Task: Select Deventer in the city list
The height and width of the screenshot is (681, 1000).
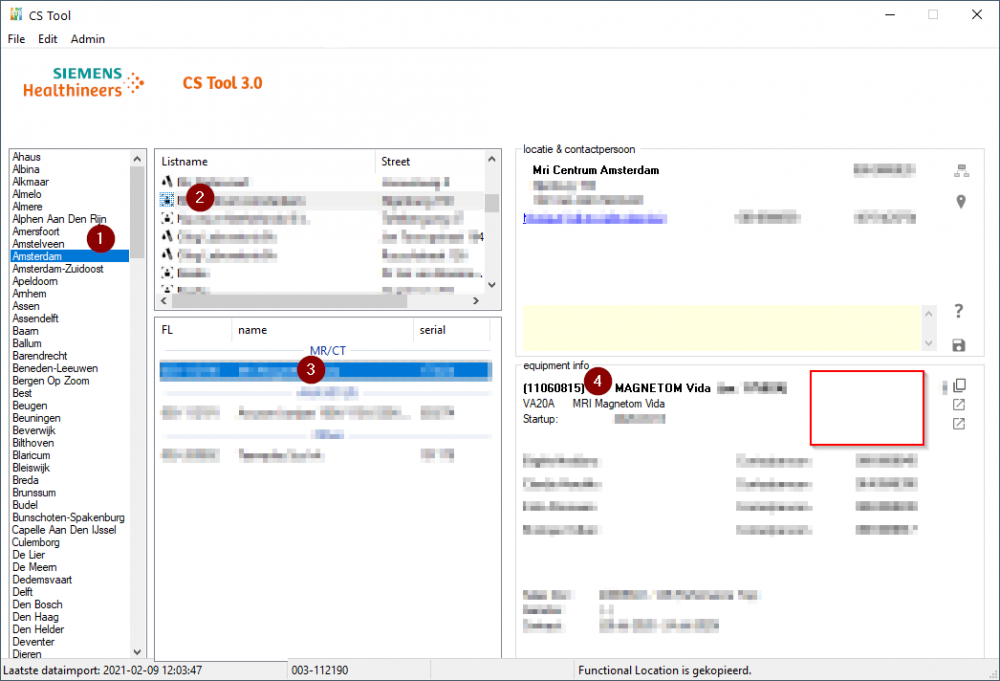Action: pos(33,641)
